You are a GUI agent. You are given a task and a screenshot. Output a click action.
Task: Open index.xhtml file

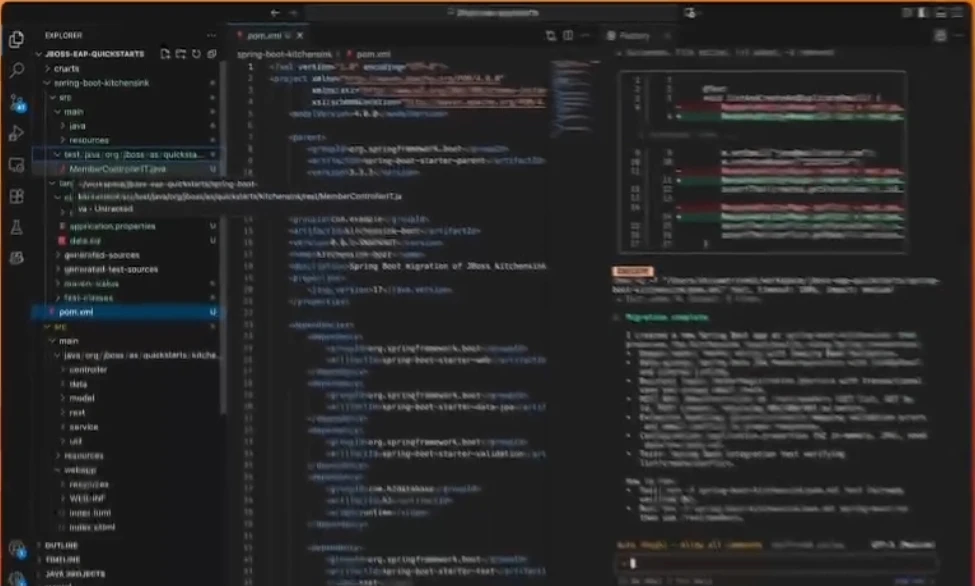point(92,527)
